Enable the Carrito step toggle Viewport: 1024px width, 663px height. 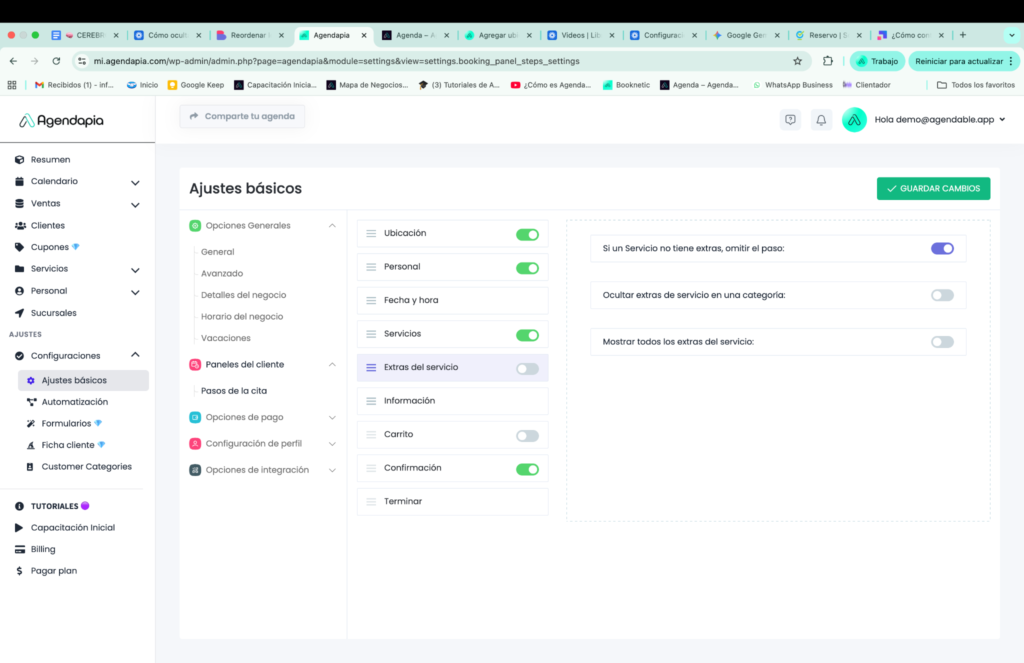(x=527, y=436)
